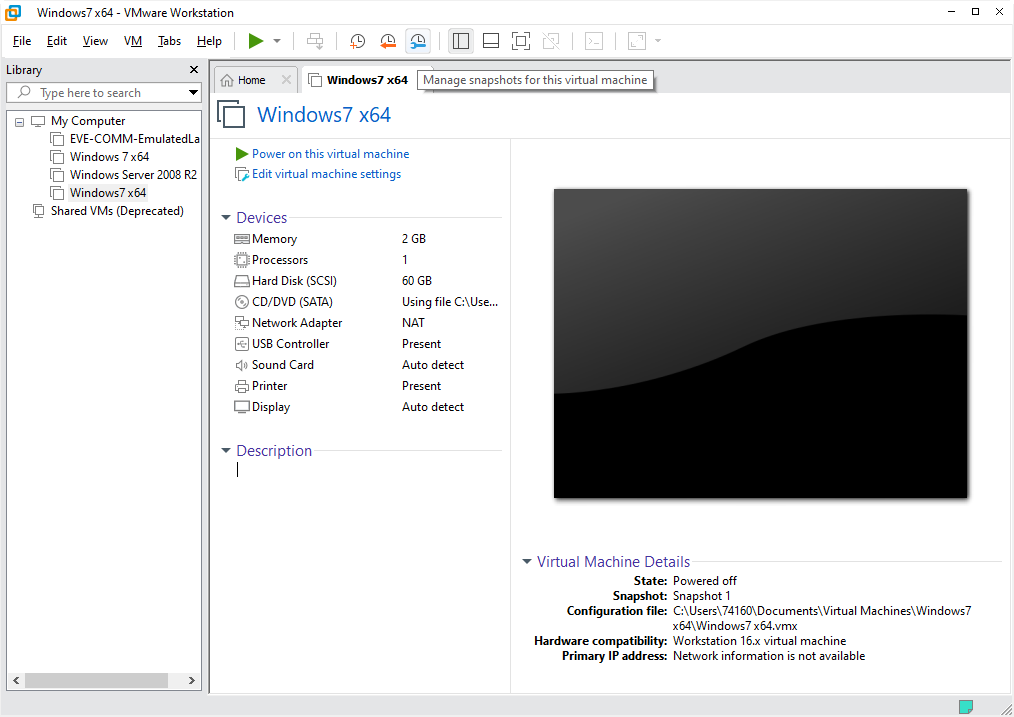Select Windows Server 2008 R2 in library
Screen dimensions: 1014x717
[x=133, y=175]
